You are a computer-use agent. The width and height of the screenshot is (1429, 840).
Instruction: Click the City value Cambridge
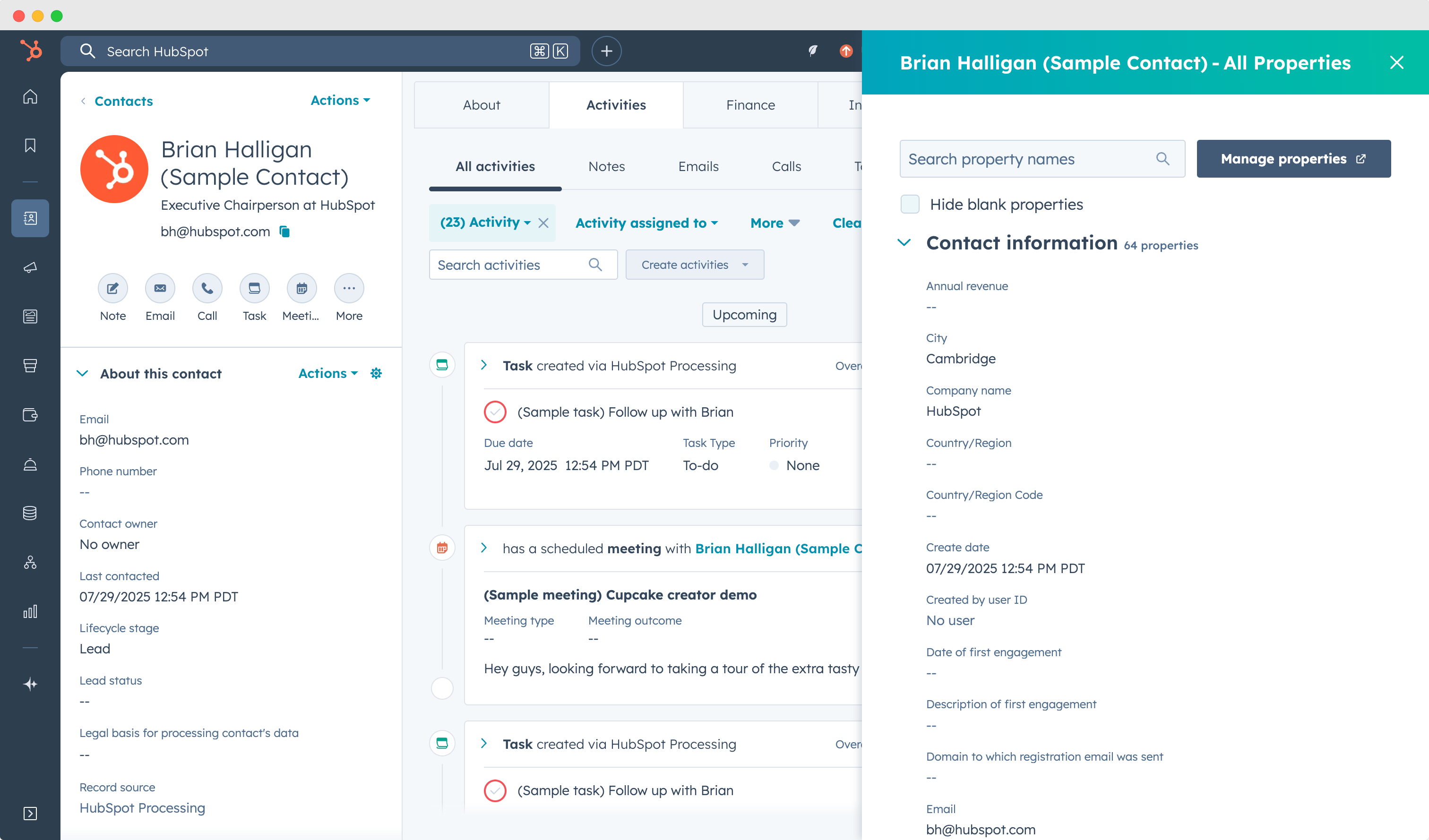tap(961, 359)
